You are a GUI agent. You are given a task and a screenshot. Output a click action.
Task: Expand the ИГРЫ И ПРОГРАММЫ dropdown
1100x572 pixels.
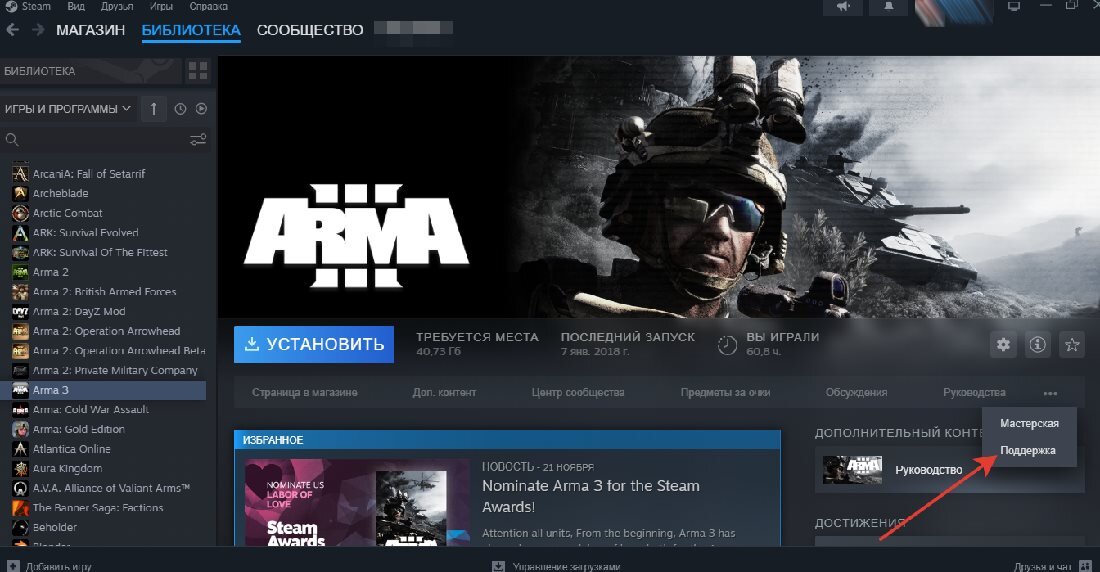point(68,109)
